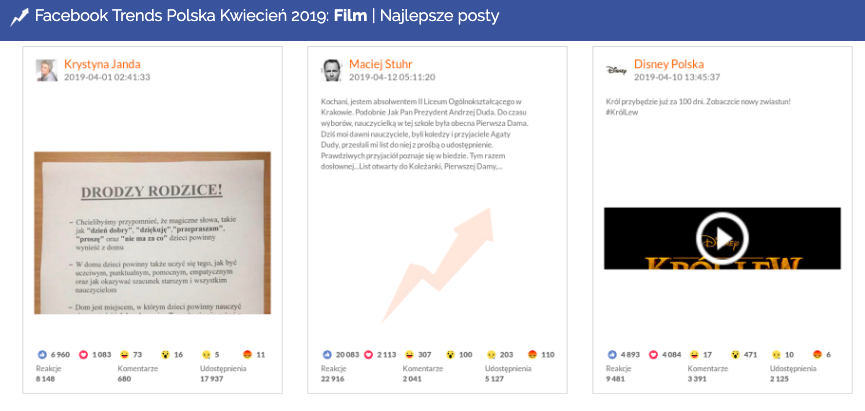This screenshot has width=865, height=411.
Task: Click the Disney Polska logo avatar
Action: [617, 70]
